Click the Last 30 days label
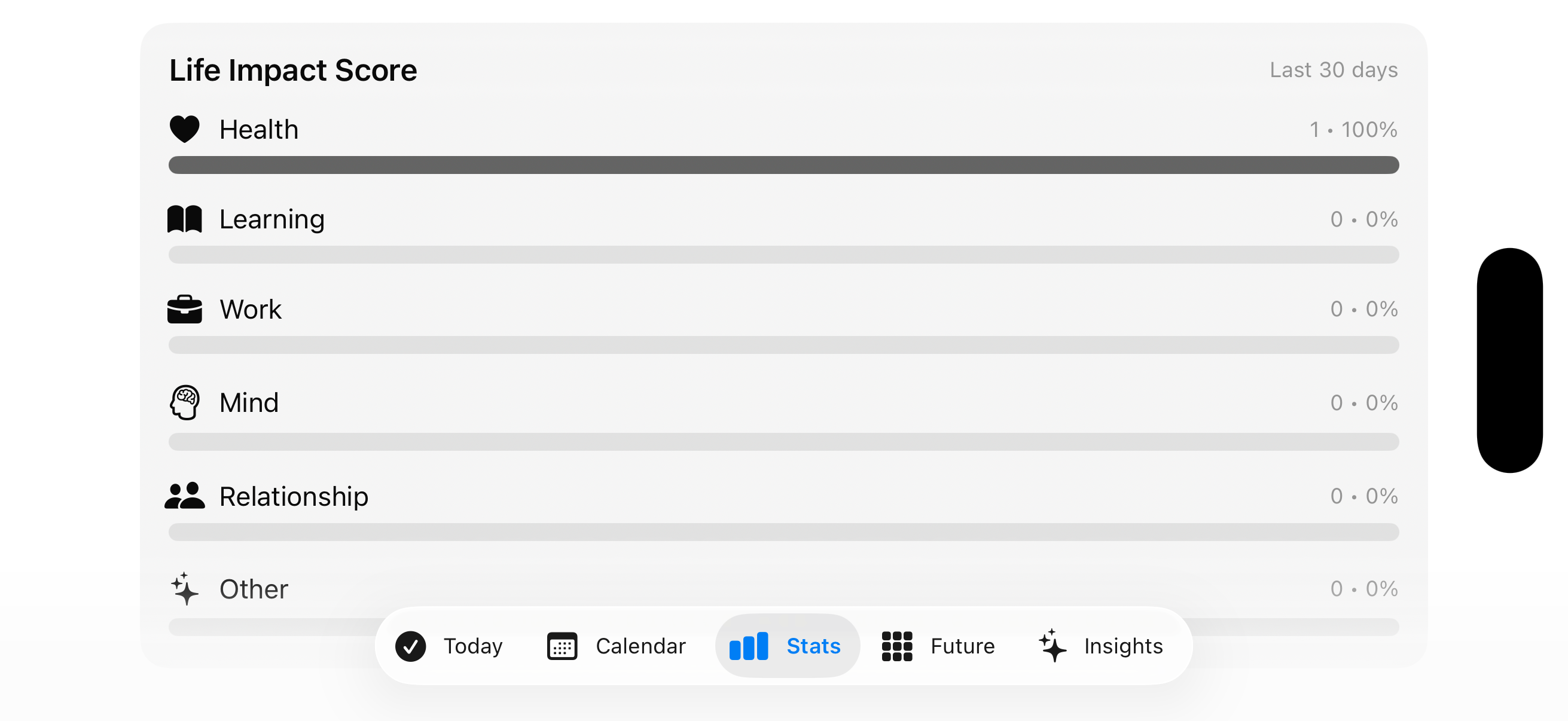The height and width of the screenshot is (721, 1568). click(1333, 70)
